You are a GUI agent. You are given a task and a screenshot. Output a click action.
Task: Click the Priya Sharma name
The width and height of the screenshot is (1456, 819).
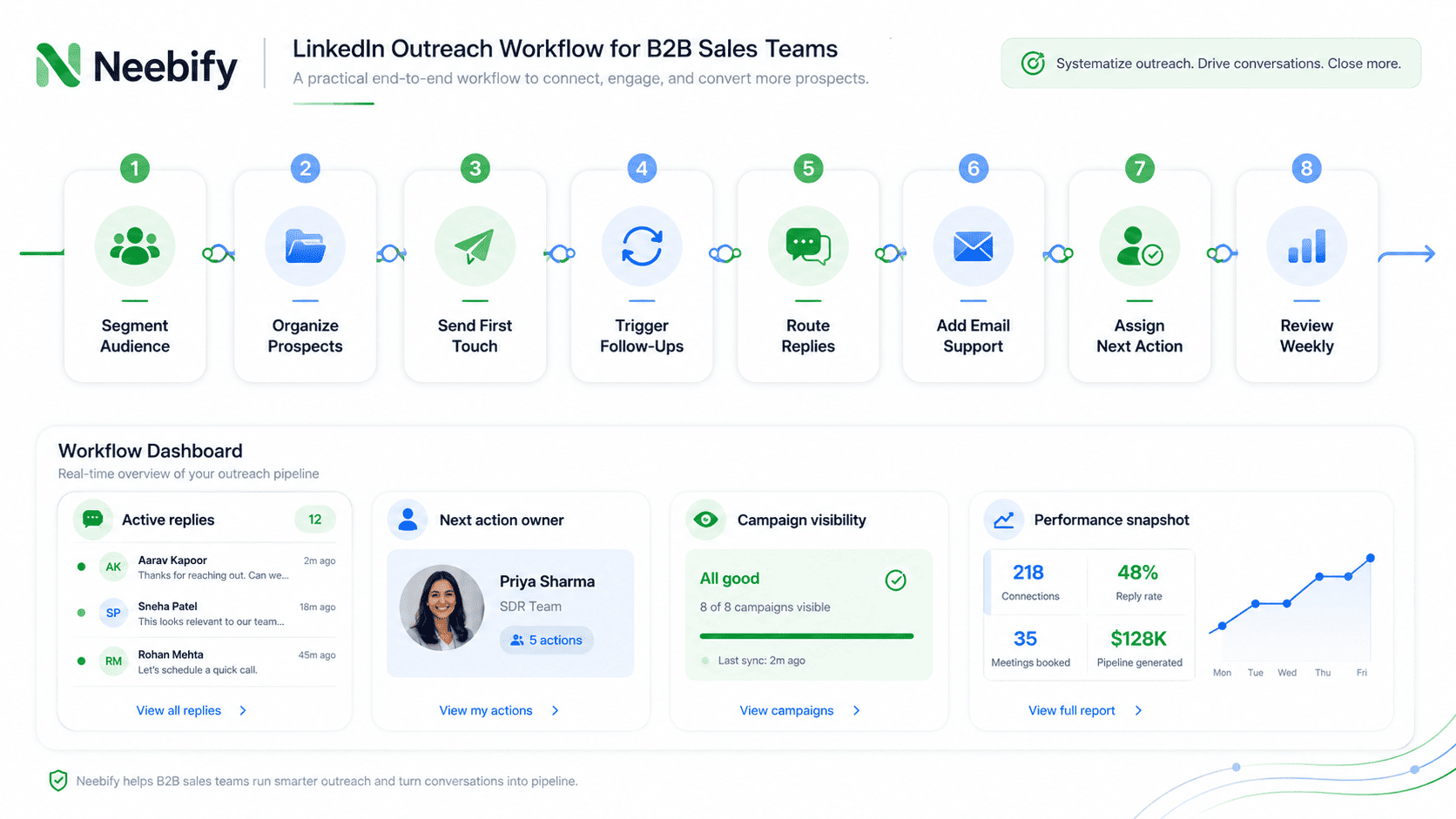tap(547, 581)
